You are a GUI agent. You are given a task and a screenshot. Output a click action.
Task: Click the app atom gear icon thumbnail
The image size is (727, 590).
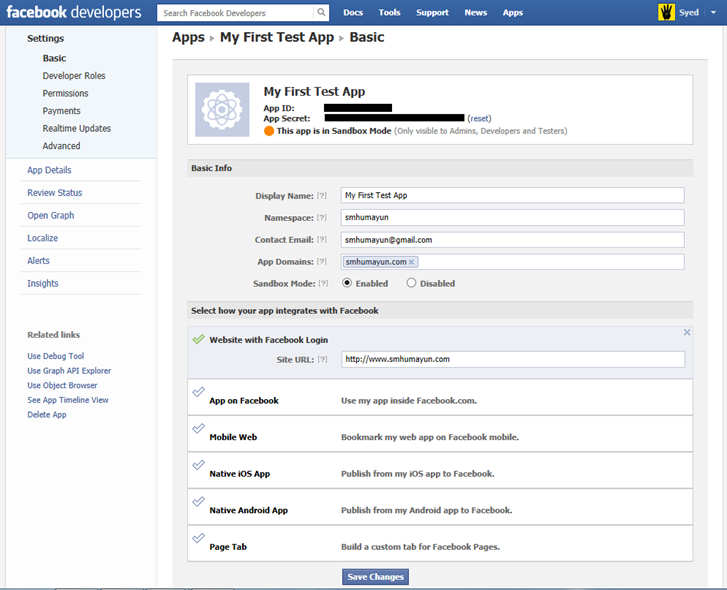[x=222, y=110]
